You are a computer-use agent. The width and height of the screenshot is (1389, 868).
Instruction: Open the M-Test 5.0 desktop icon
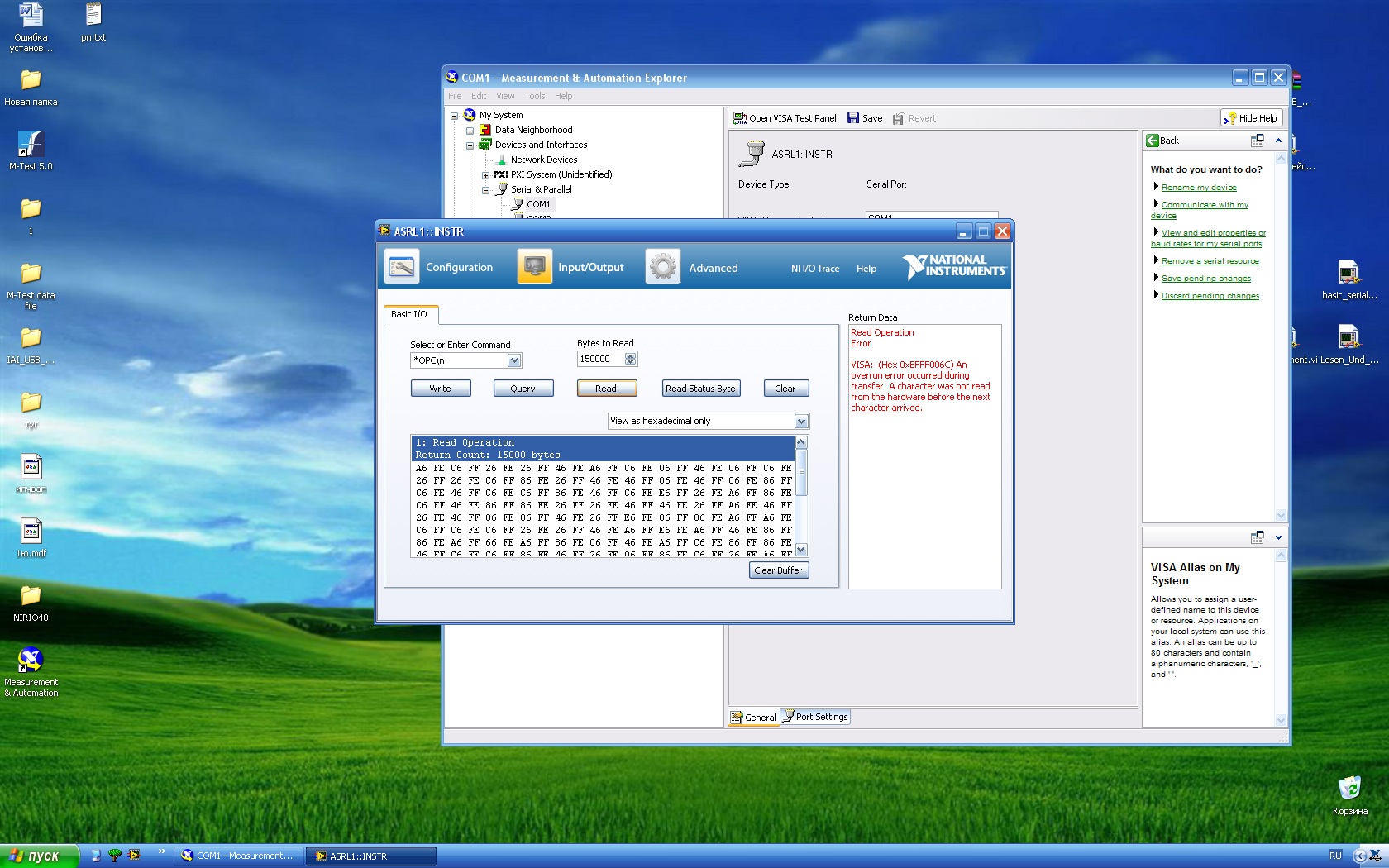click(x=31, y=144)
